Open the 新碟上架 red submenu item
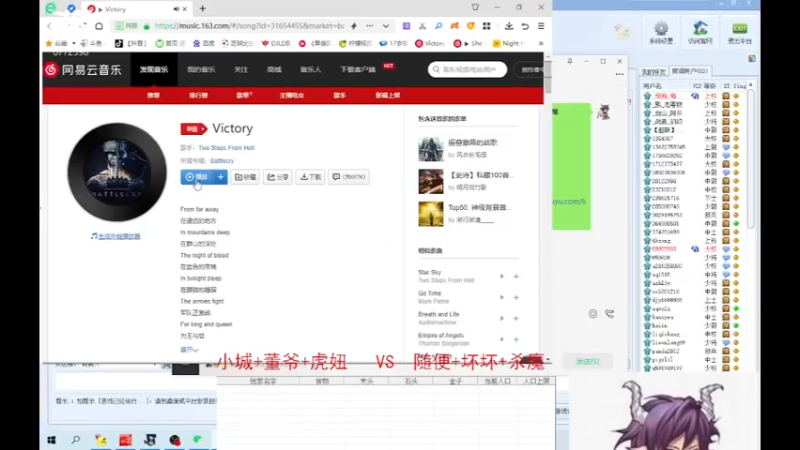This screenshot has width=800, height=450. click(388, 95)
